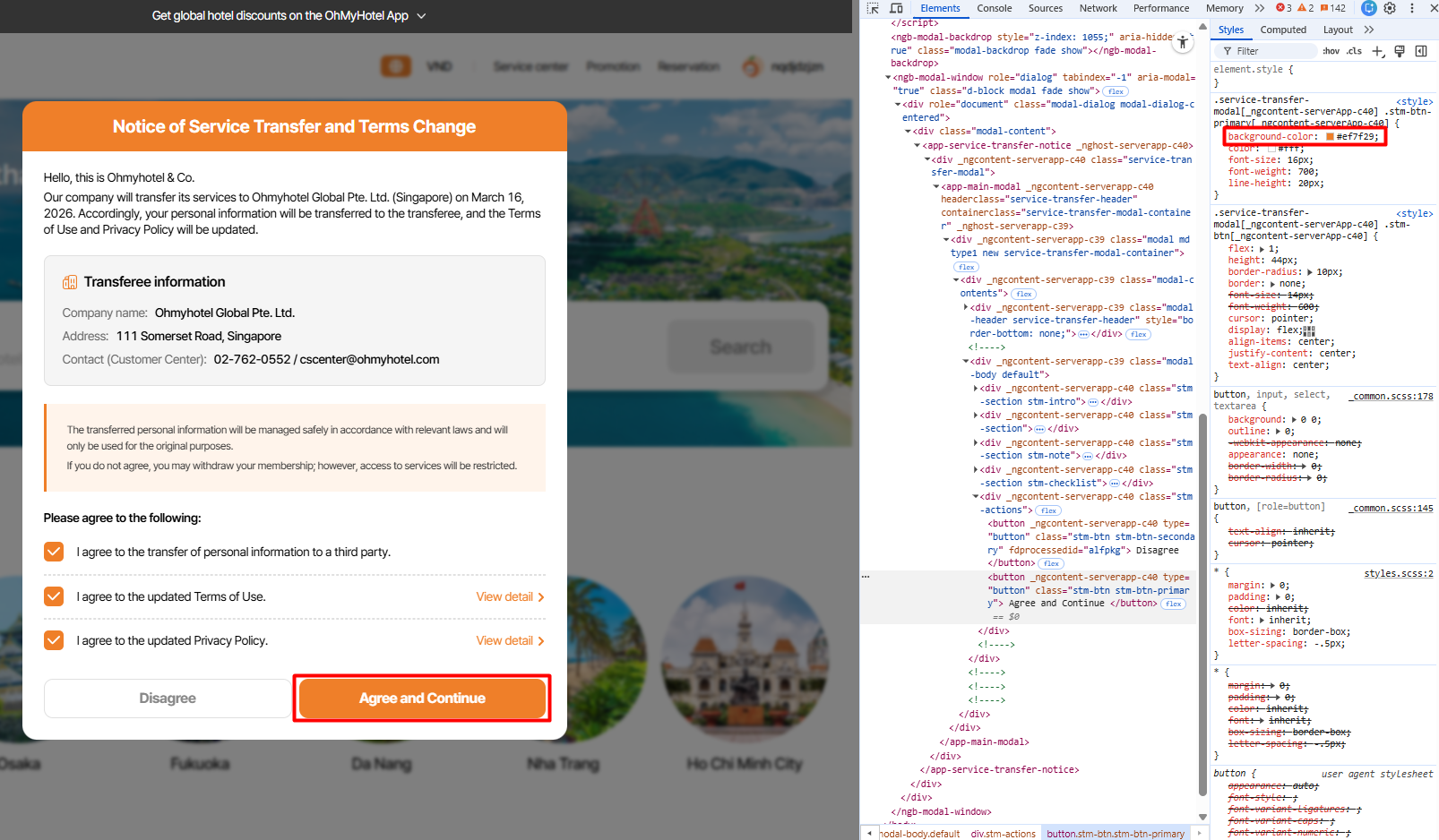The height and width of the screenshot is (840, 1439).
Task: Switch to the Console tab
Action: click(995, 8)
